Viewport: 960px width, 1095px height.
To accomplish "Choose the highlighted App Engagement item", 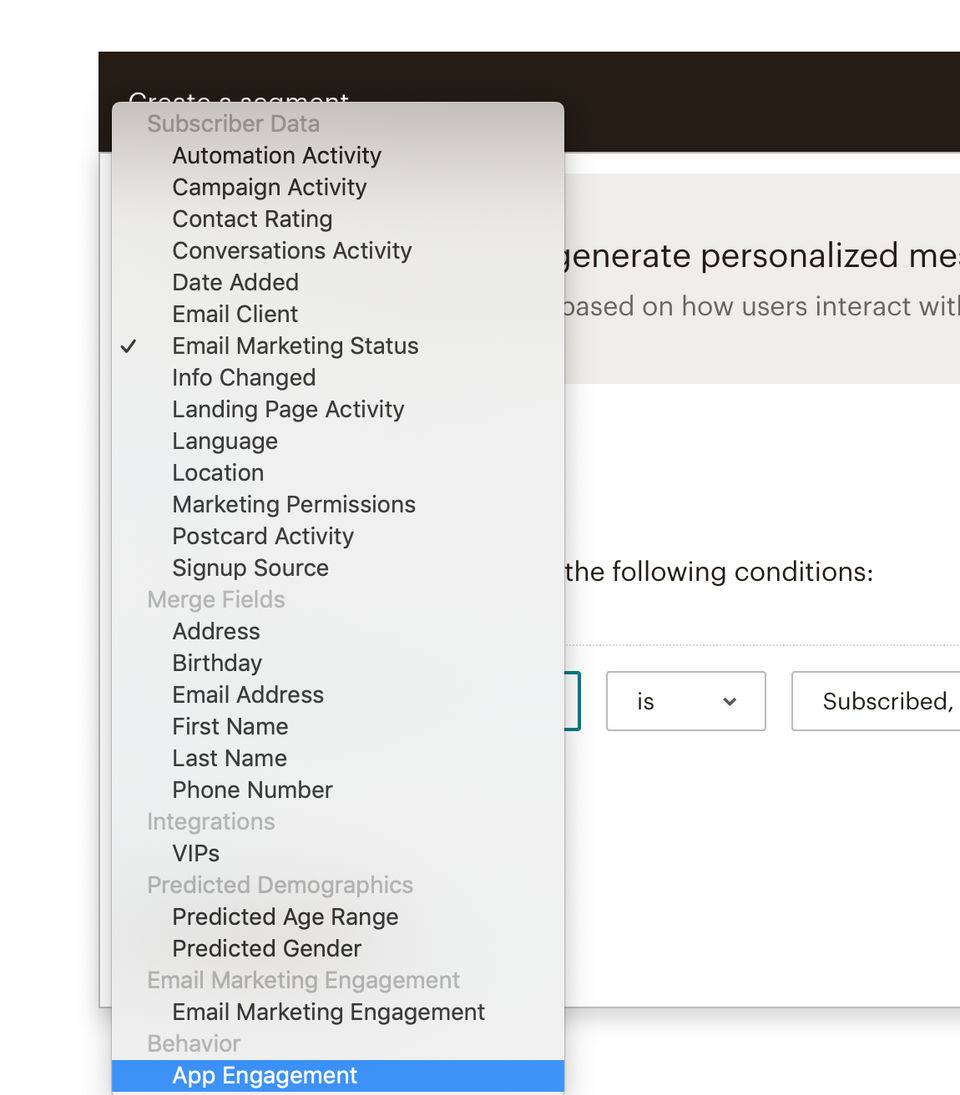I will (265, 1076).
